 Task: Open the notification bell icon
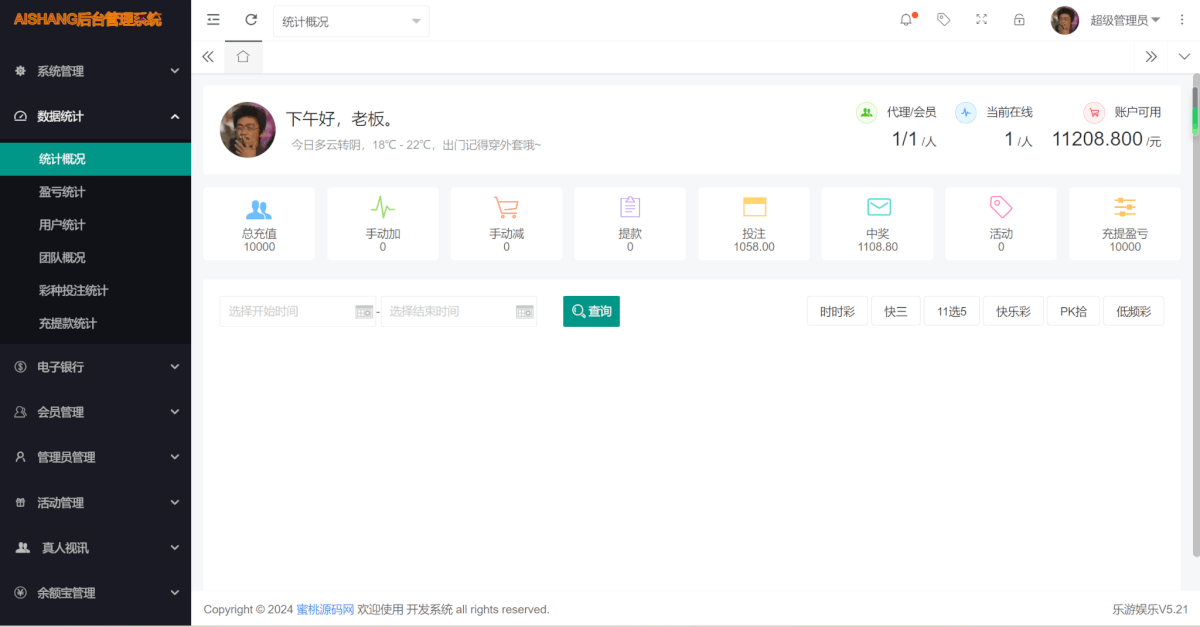coord(906,20)
